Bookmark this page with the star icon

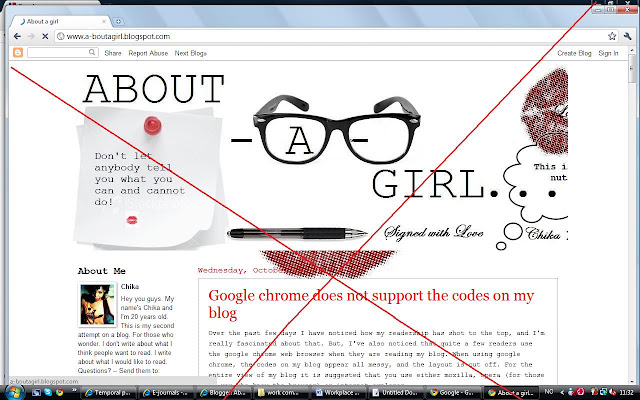[x=612, y=36]
